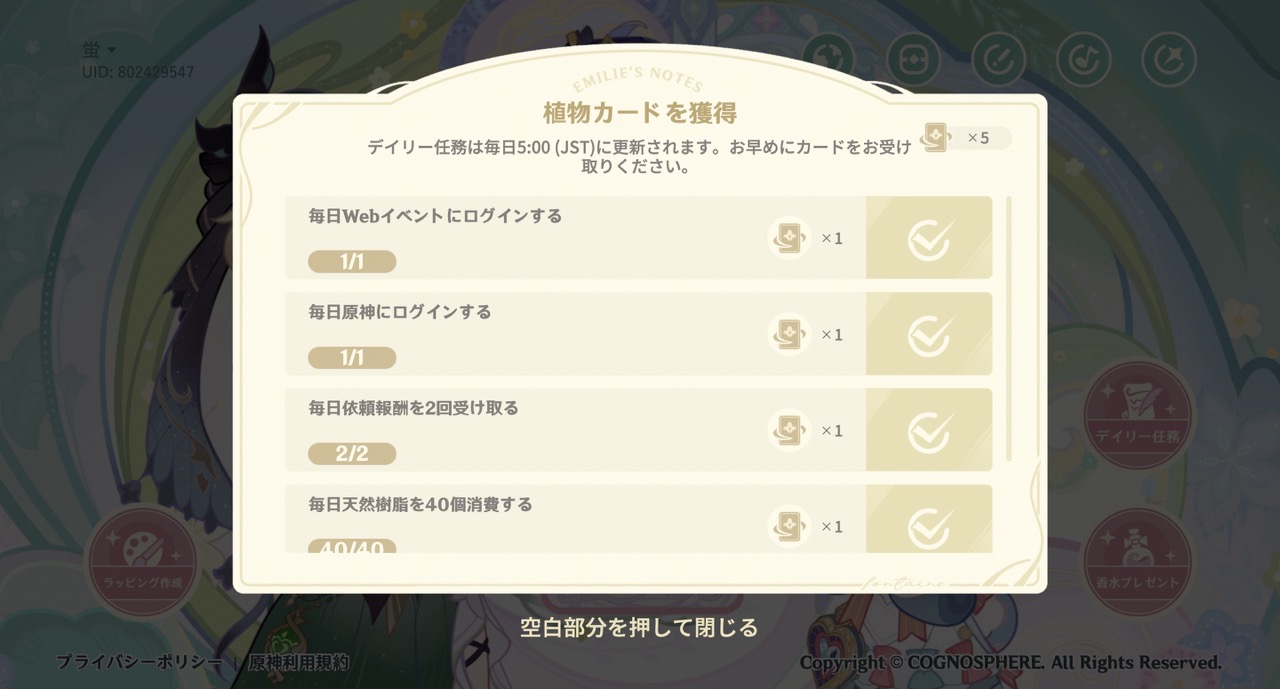Claim the 毎日Webイベントにログインする reward checkmark
The height and width of the screenshot is (689, 1280).
coord(929,238)
